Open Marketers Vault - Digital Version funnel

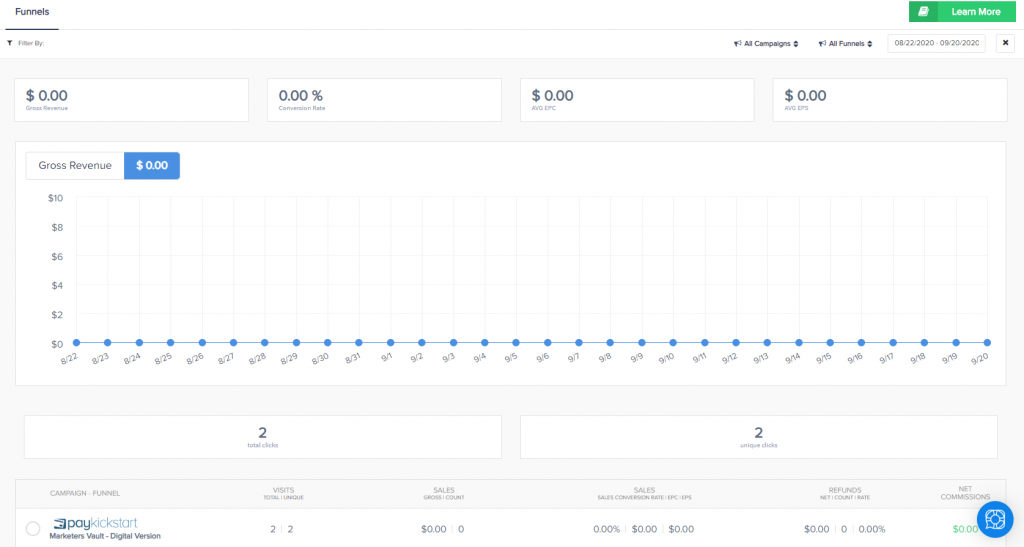click(105, 537)
